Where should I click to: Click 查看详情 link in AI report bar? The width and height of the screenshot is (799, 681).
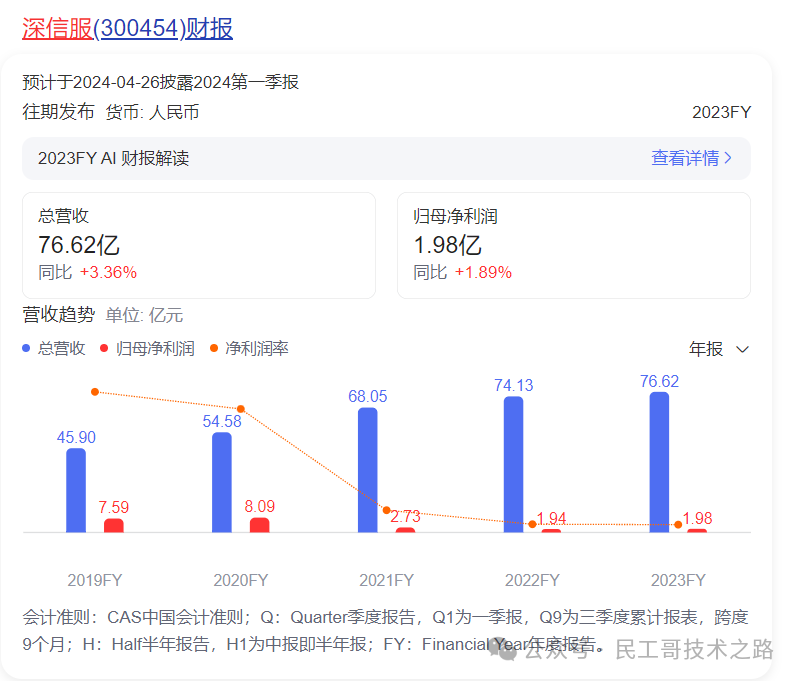point(685,158)
